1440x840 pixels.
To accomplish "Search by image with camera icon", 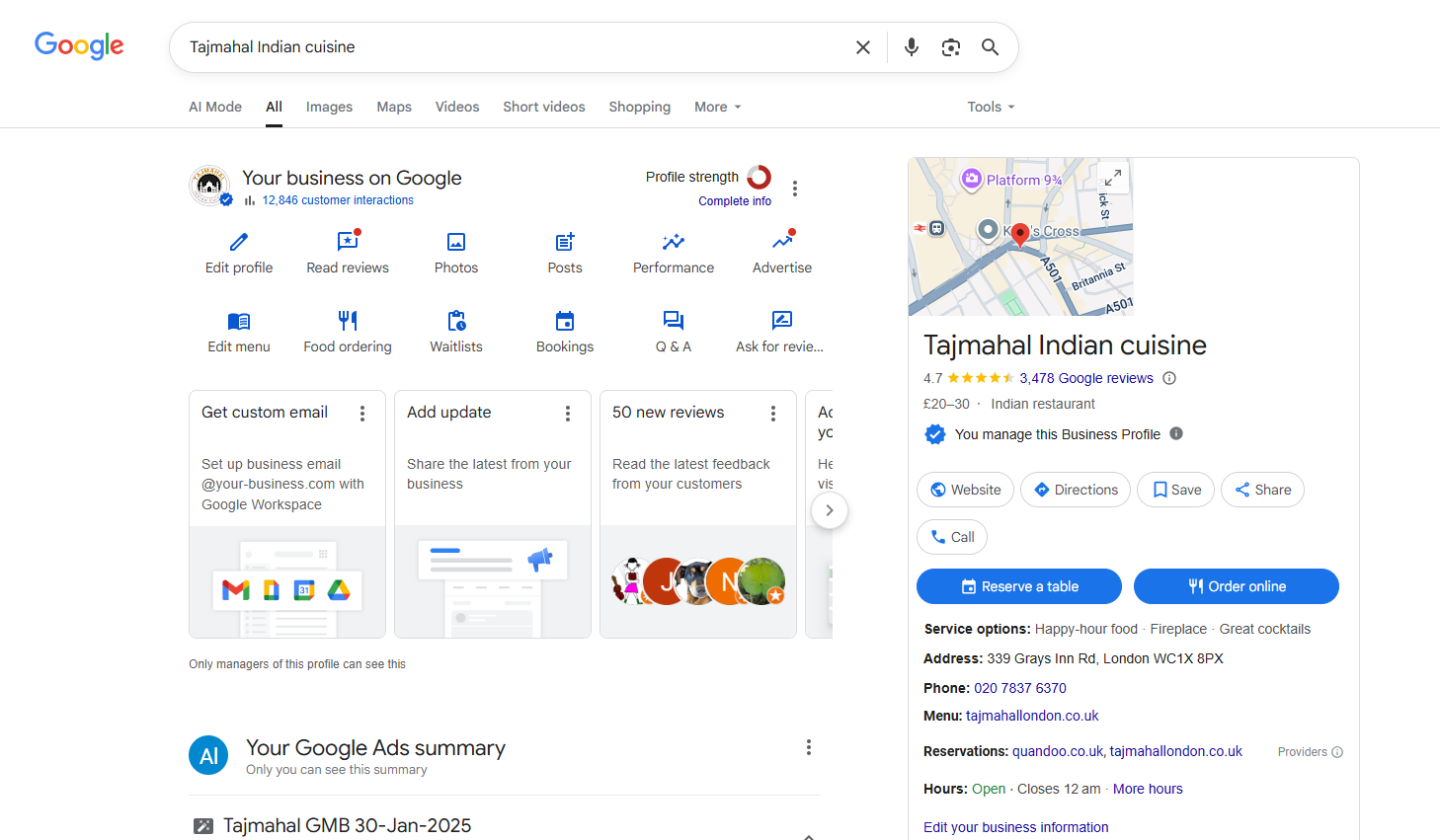I will 951,47.
